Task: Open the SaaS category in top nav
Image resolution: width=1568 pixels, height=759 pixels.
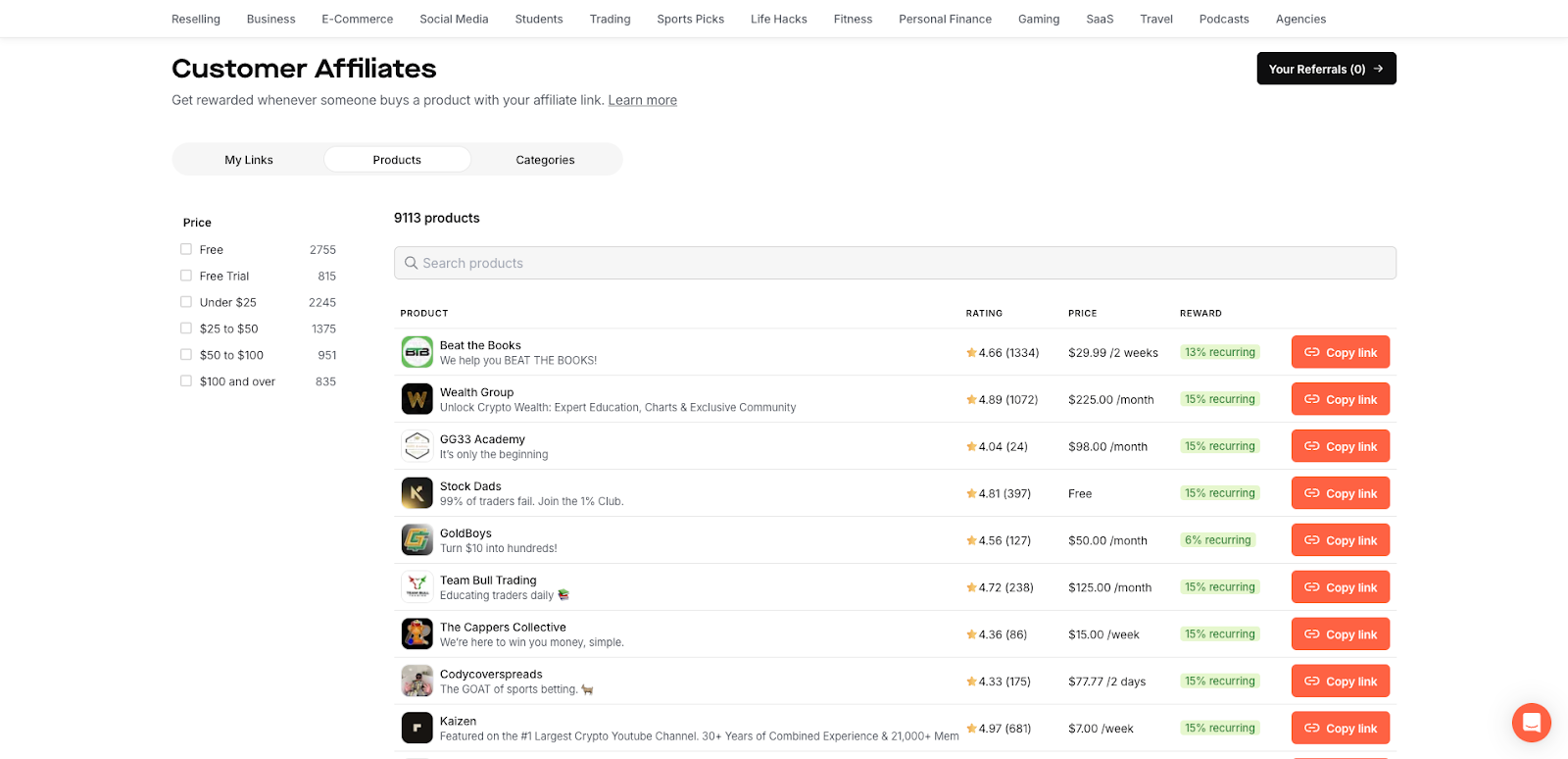Action: [x=1100, y=19]
